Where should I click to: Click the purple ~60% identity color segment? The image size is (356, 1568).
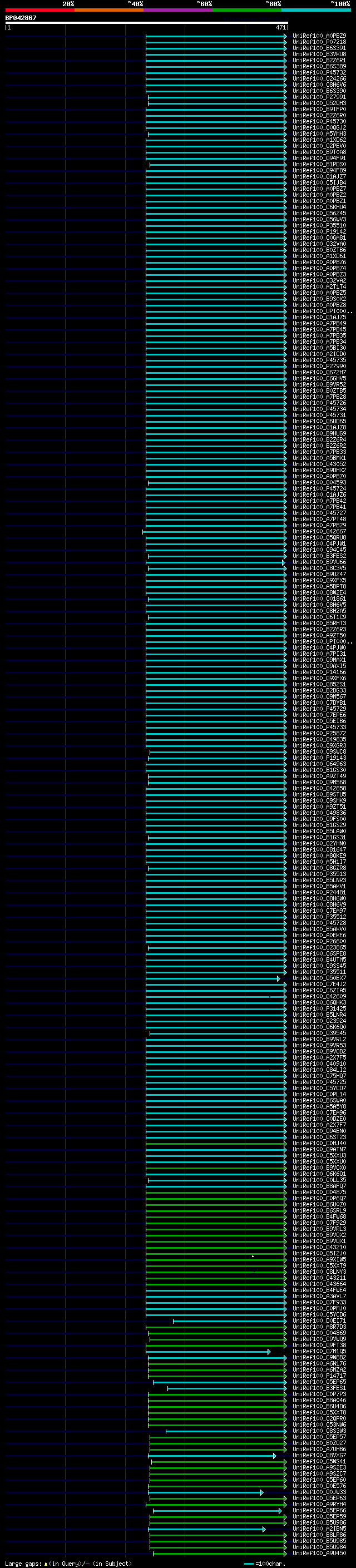pyautogui.click(x=179, y=11)
